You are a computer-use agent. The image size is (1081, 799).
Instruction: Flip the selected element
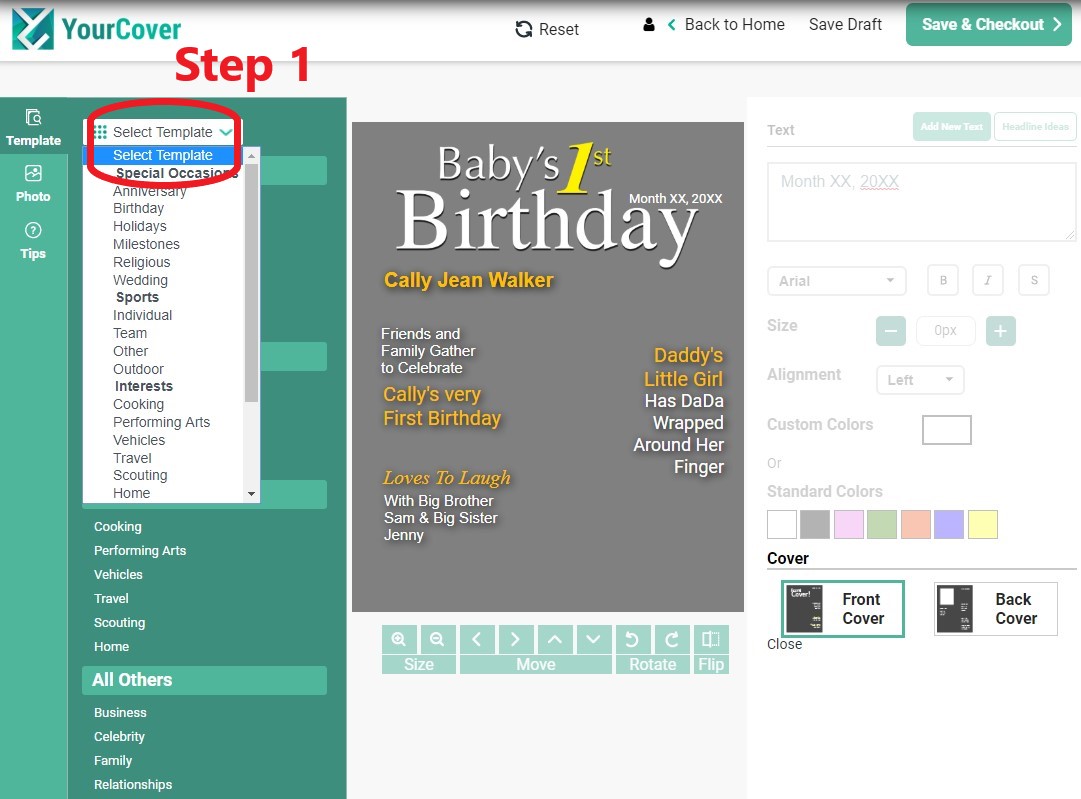click(x=711, y=638)
